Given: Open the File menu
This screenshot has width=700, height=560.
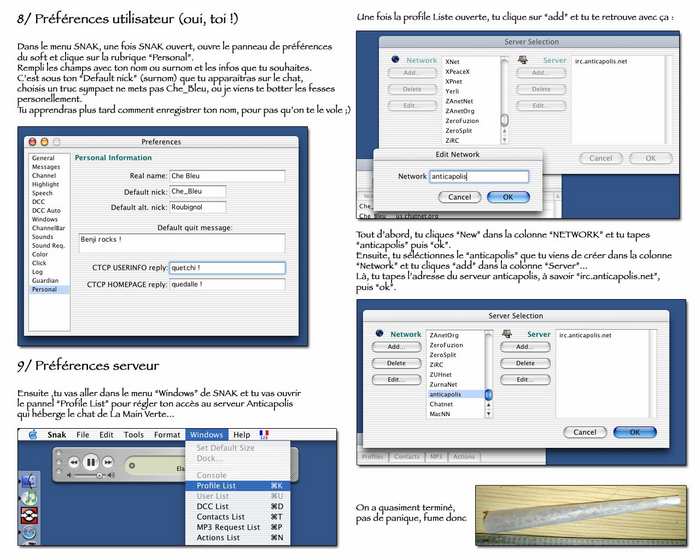Looking at the screenshot, I should 83,435.
